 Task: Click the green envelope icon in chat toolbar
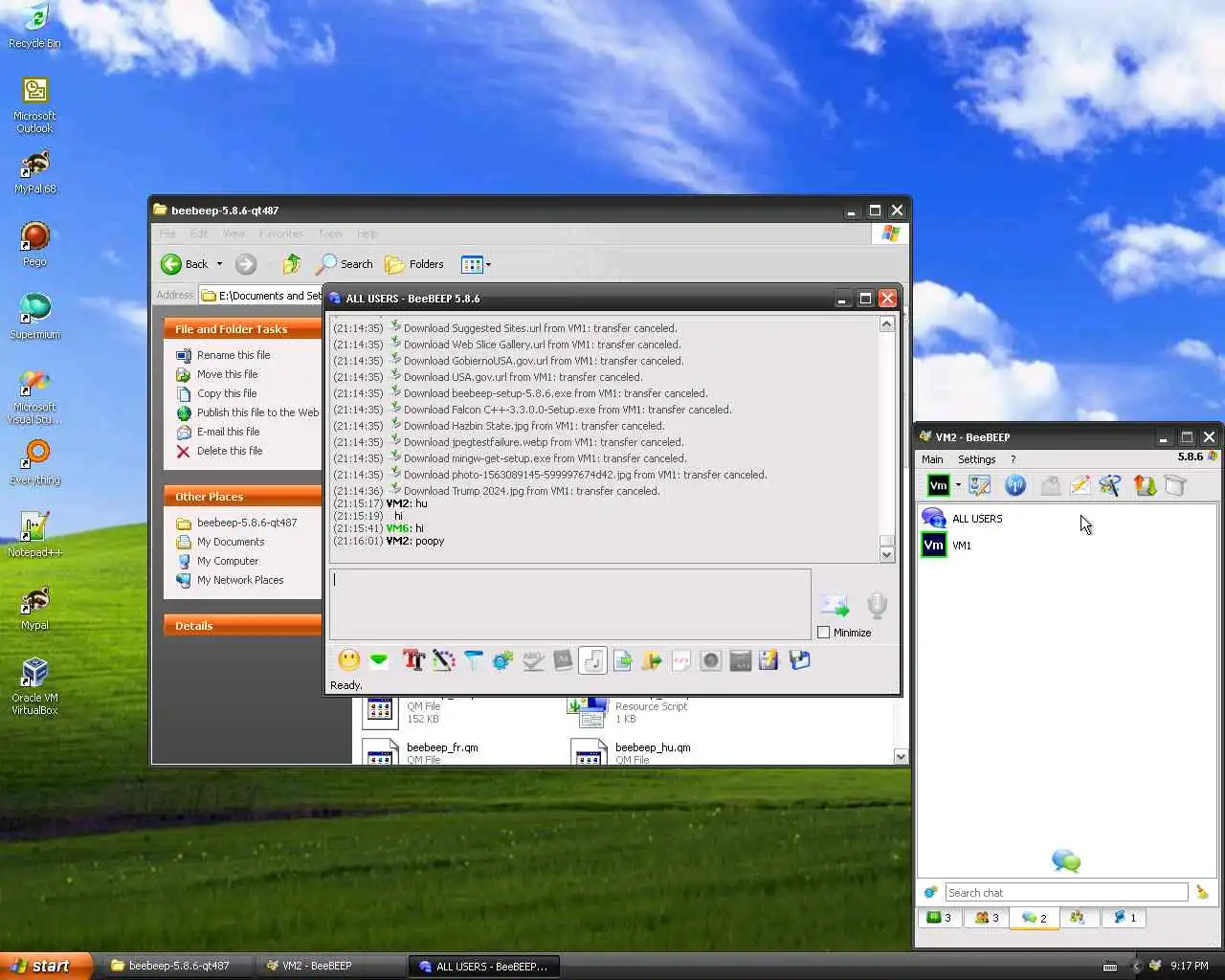coord(379,659)
